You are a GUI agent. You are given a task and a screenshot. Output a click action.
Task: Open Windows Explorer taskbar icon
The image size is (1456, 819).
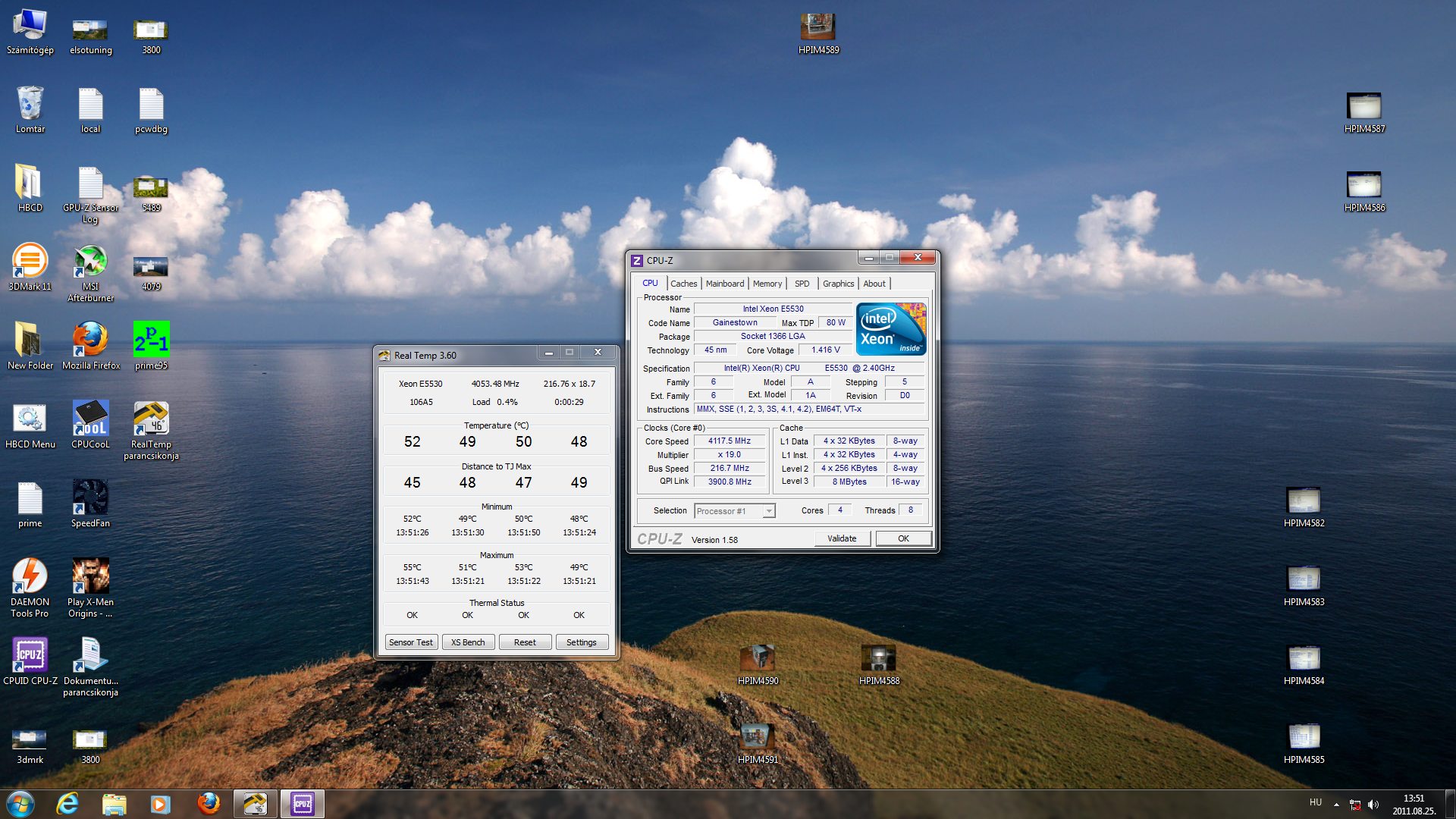click(x=114, y=804)
